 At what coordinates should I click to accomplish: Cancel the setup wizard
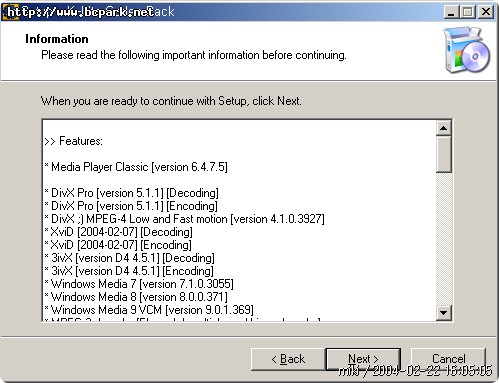click(x=448, y=359)
